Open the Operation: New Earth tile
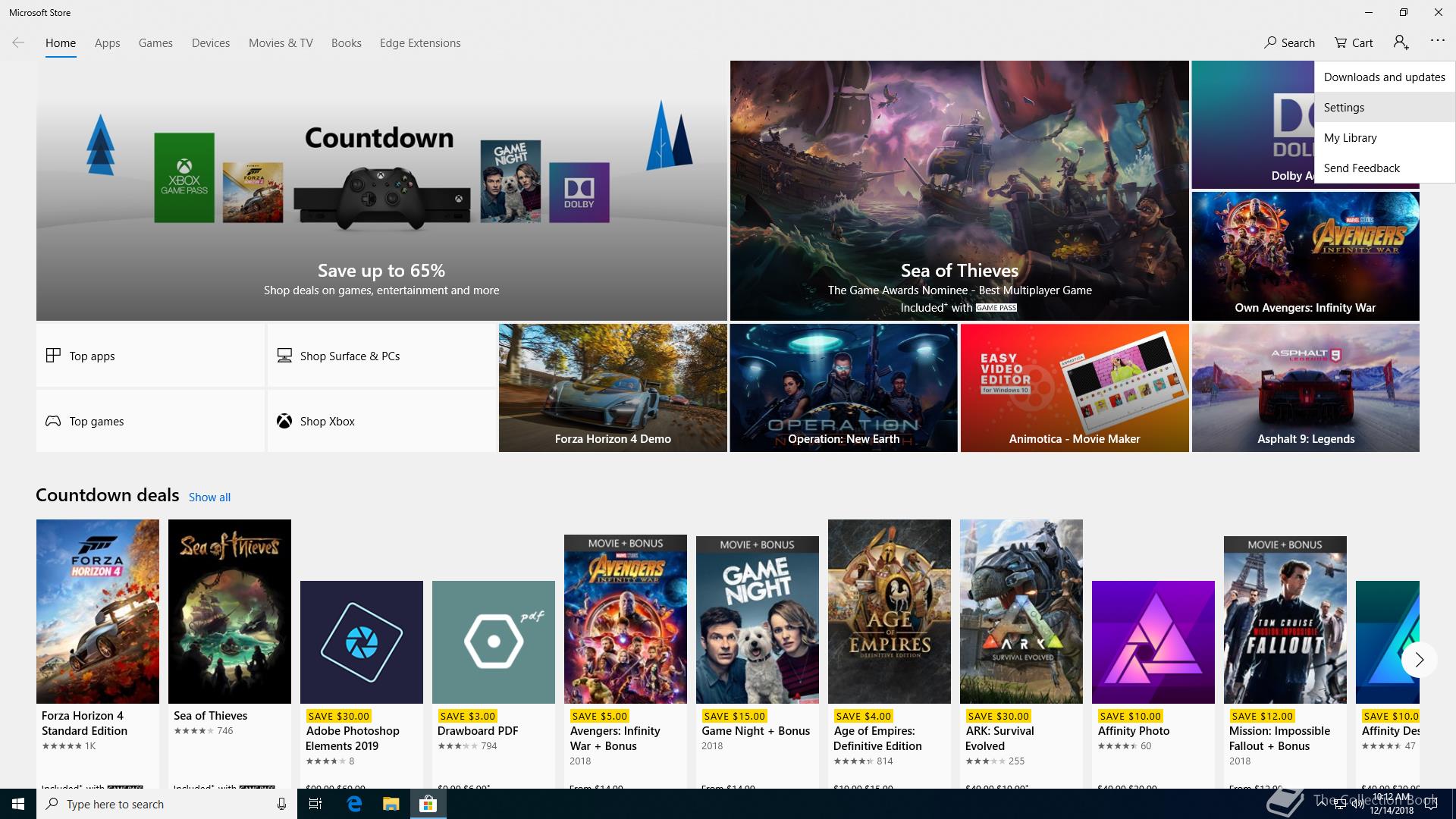The height and width of the screenshot is (819, 1456). (843, 388)
